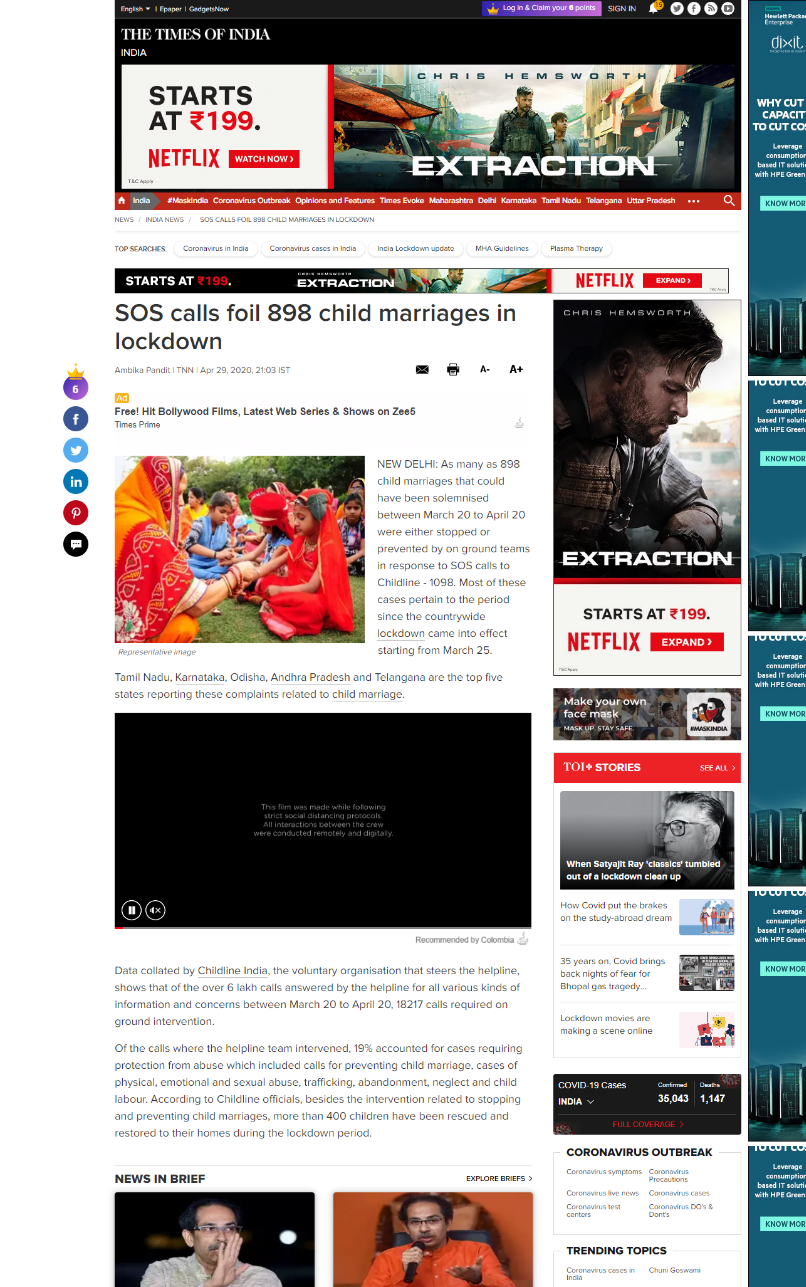Email this article using the envelope icon
The image size is (806, 1287).
point(422,370)
